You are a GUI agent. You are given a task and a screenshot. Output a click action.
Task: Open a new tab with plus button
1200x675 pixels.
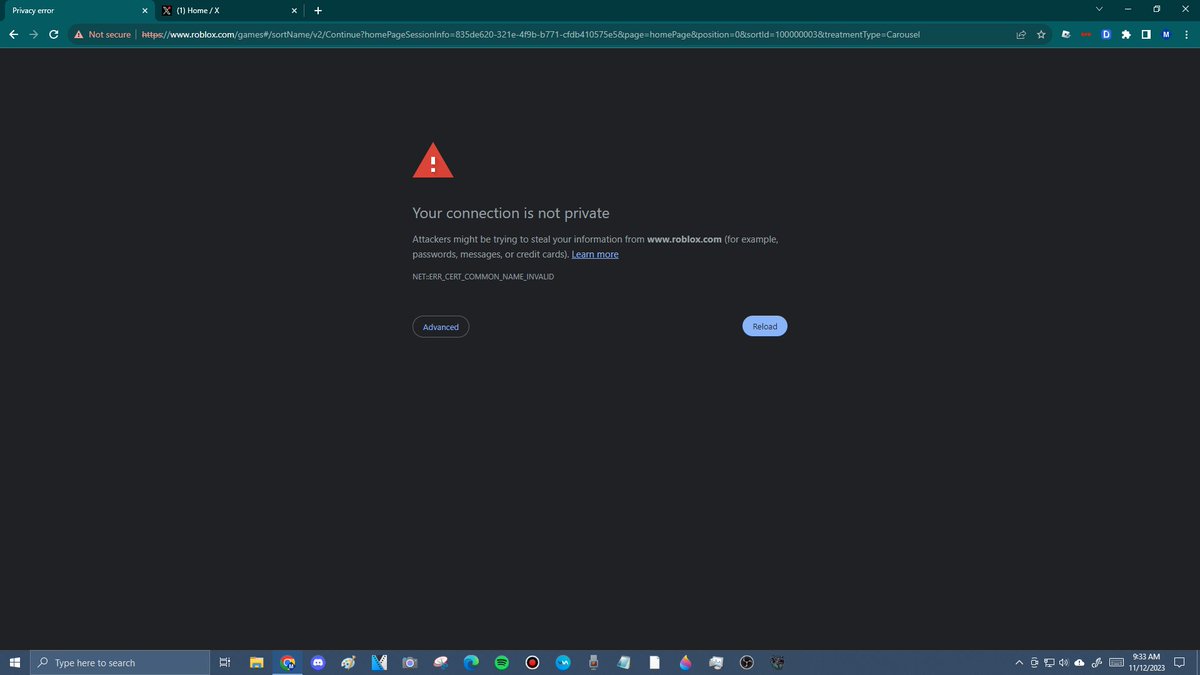click(318, 10)
